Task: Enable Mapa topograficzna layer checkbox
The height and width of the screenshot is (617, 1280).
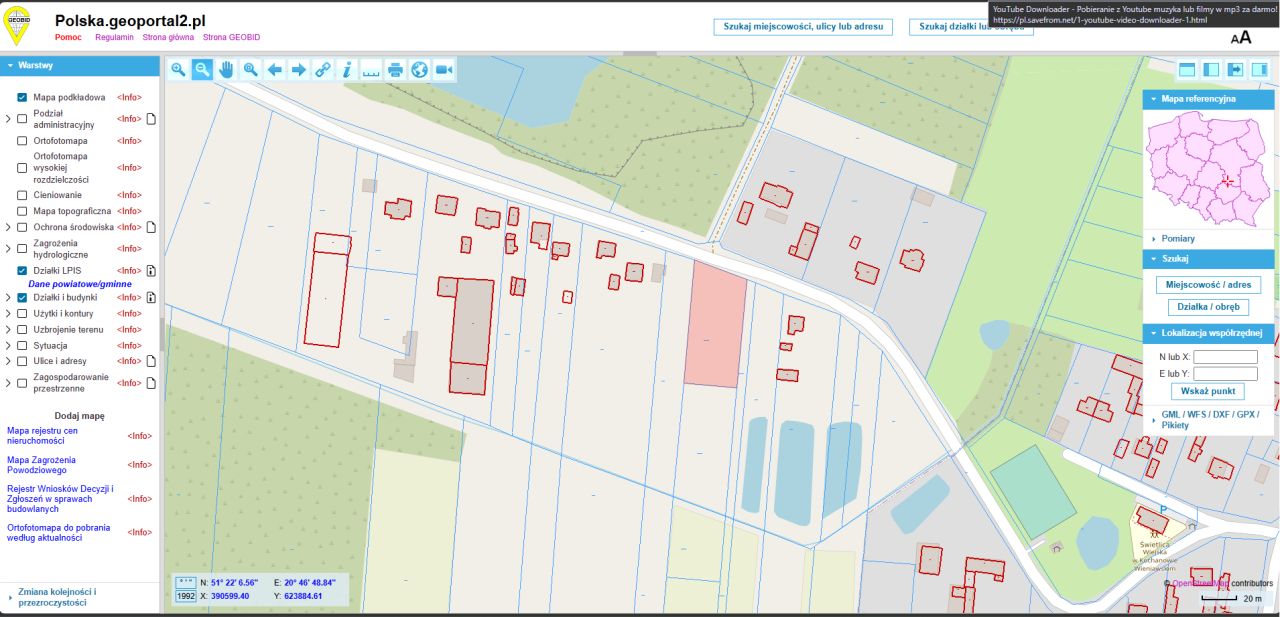Action: pos(22,211)
